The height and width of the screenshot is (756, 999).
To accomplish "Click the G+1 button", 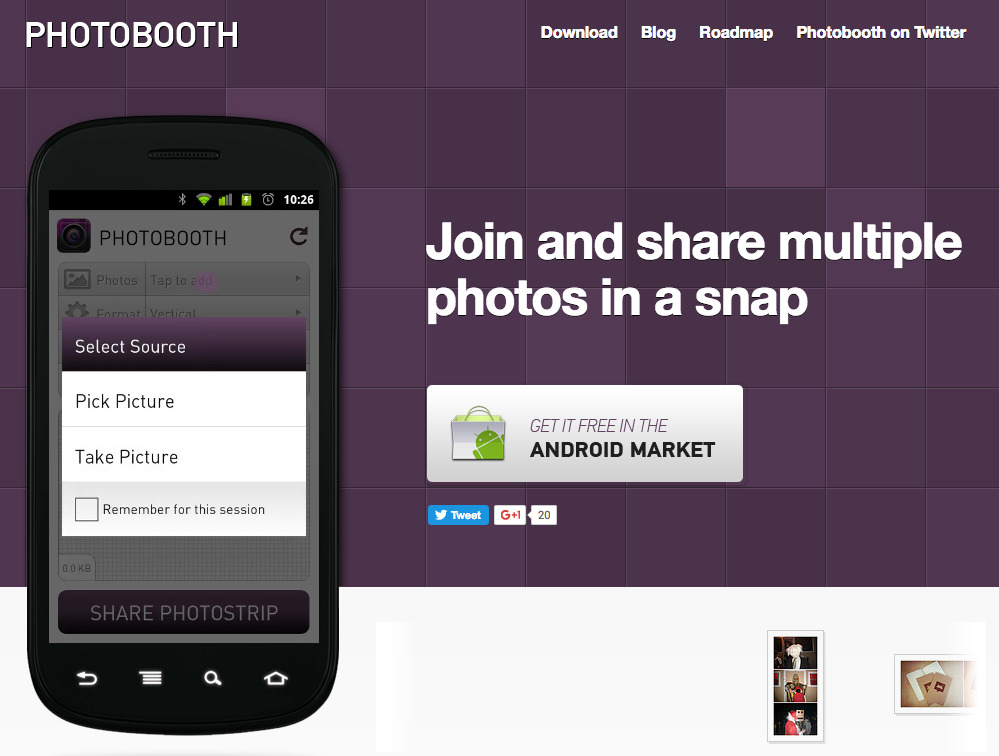I will click(x=510, y=515).
